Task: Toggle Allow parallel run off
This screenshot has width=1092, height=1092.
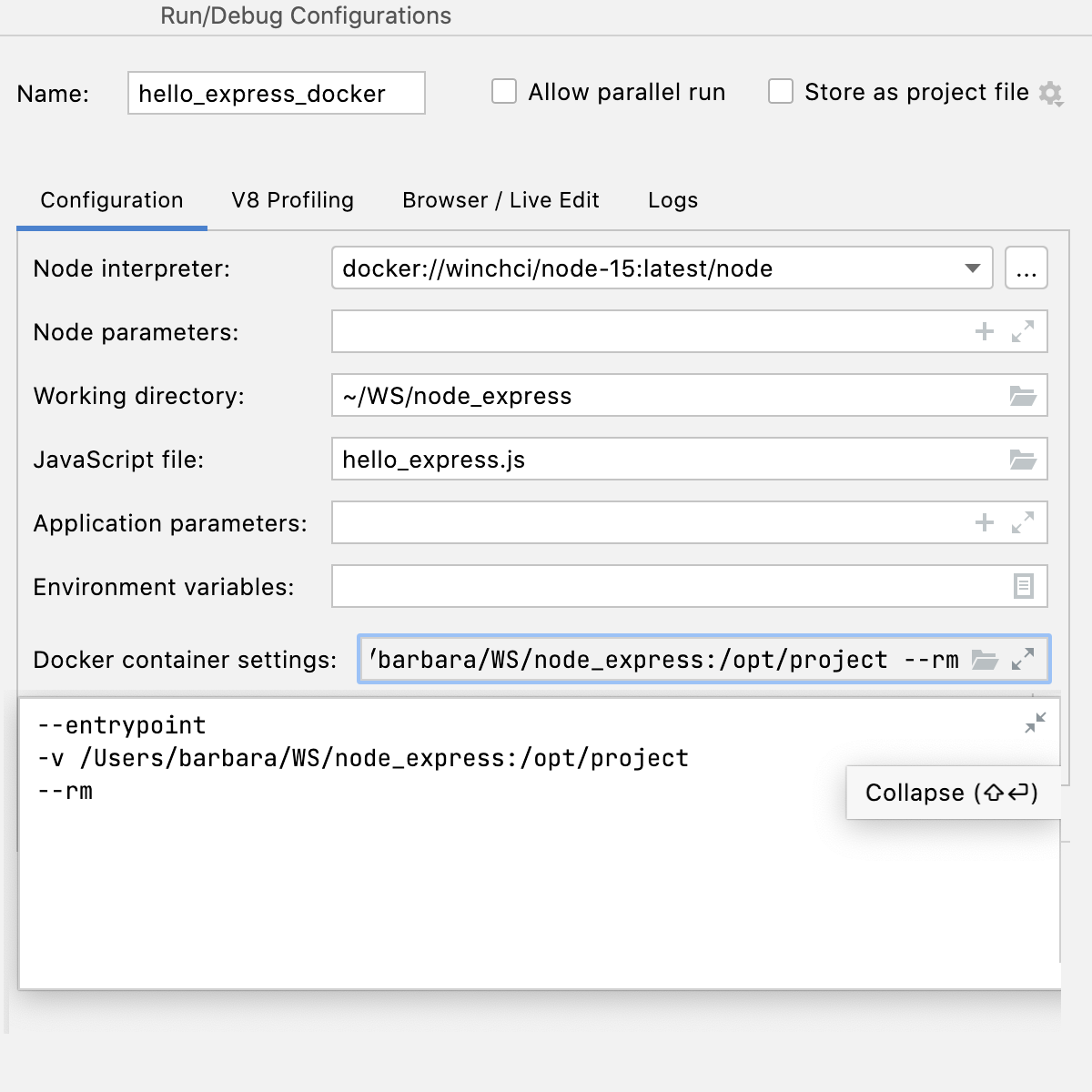Action: [504, 91]
